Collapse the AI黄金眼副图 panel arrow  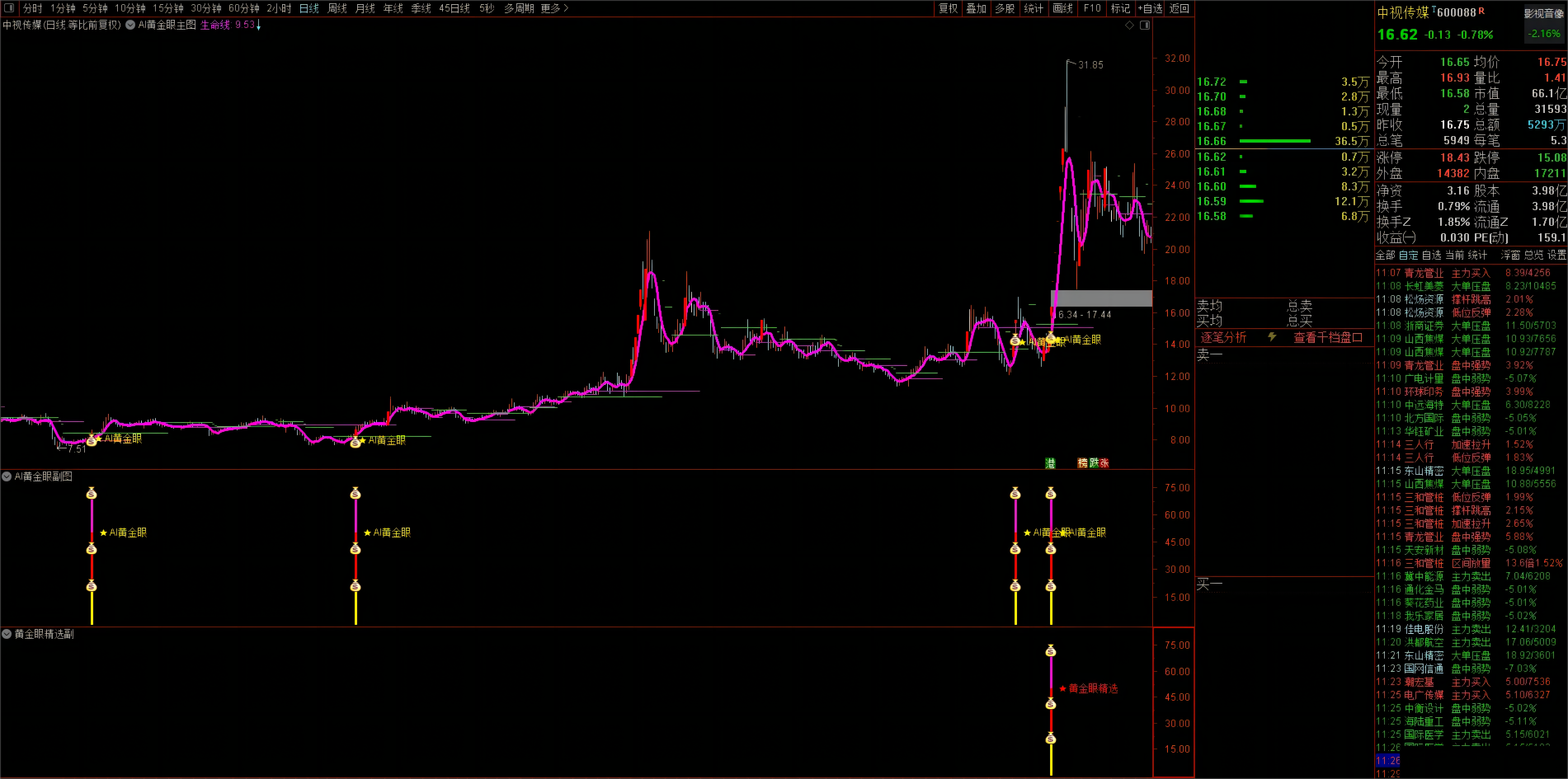(7, 476)
